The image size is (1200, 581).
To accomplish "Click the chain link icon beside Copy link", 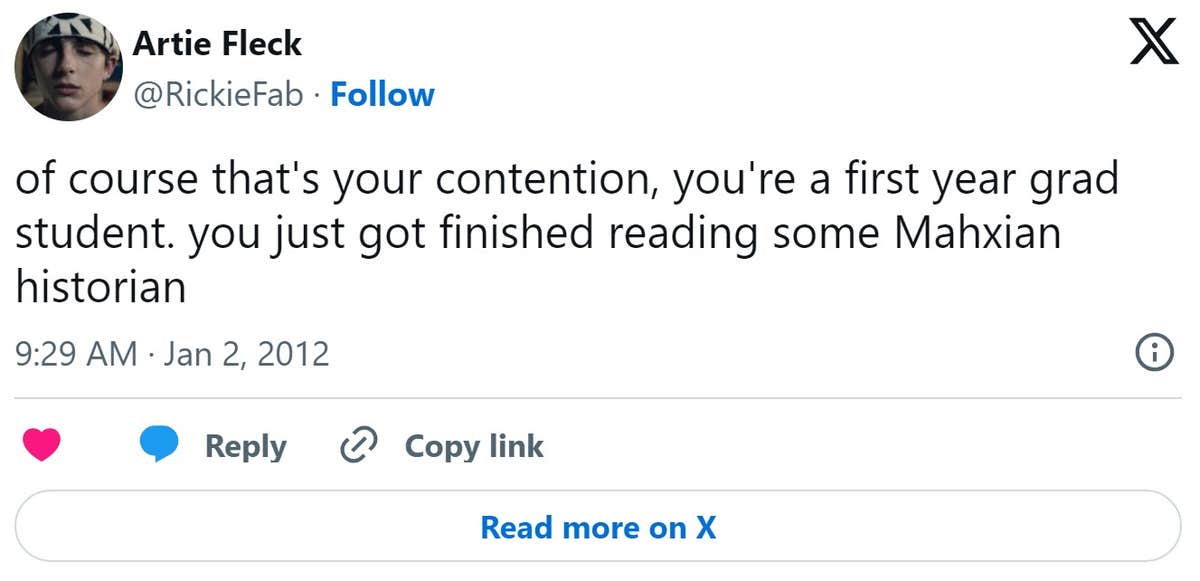I will (x=358, y=446).
